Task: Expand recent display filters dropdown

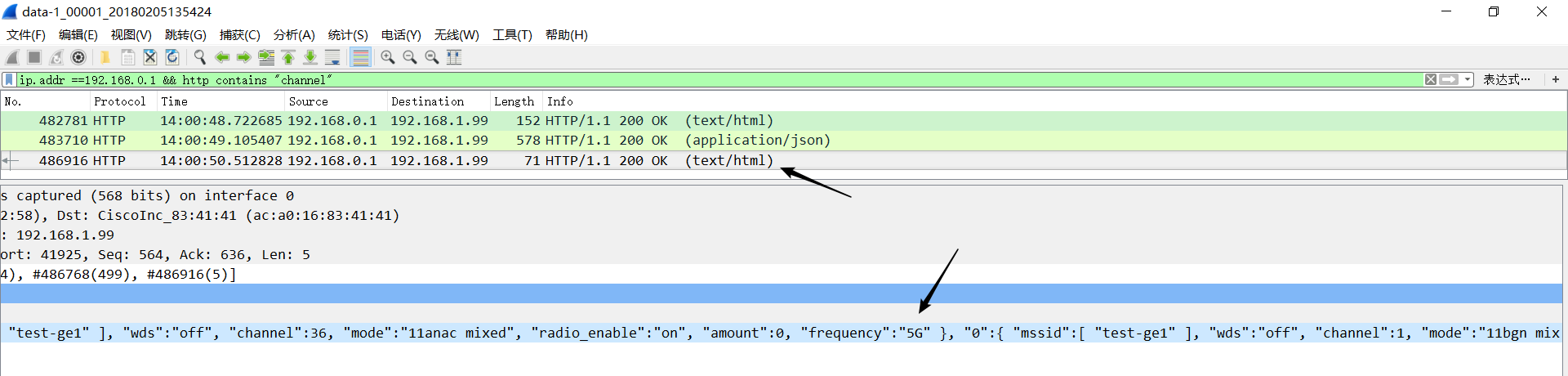Action: [1468, 79]
